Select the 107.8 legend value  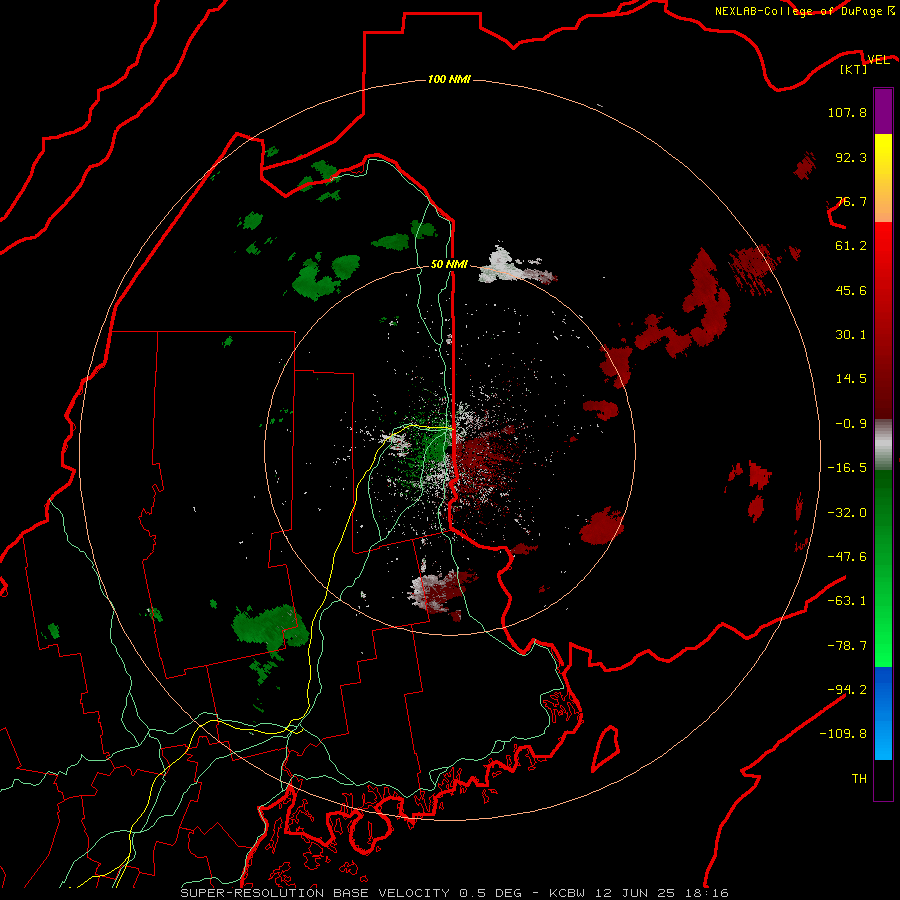(x=847, y=112)
